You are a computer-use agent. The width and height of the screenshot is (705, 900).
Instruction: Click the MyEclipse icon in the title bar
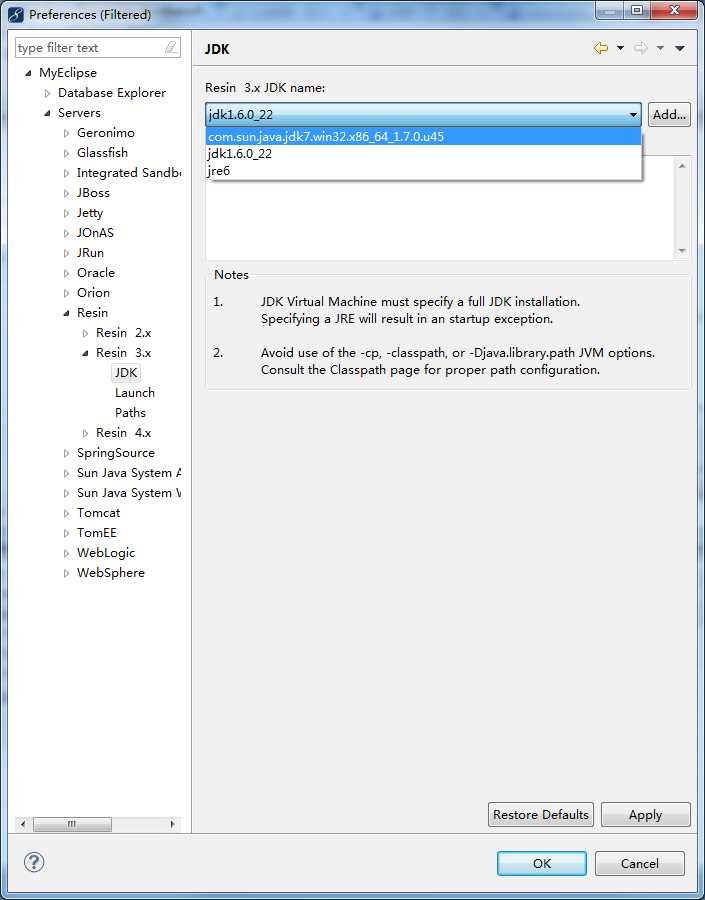16,14
